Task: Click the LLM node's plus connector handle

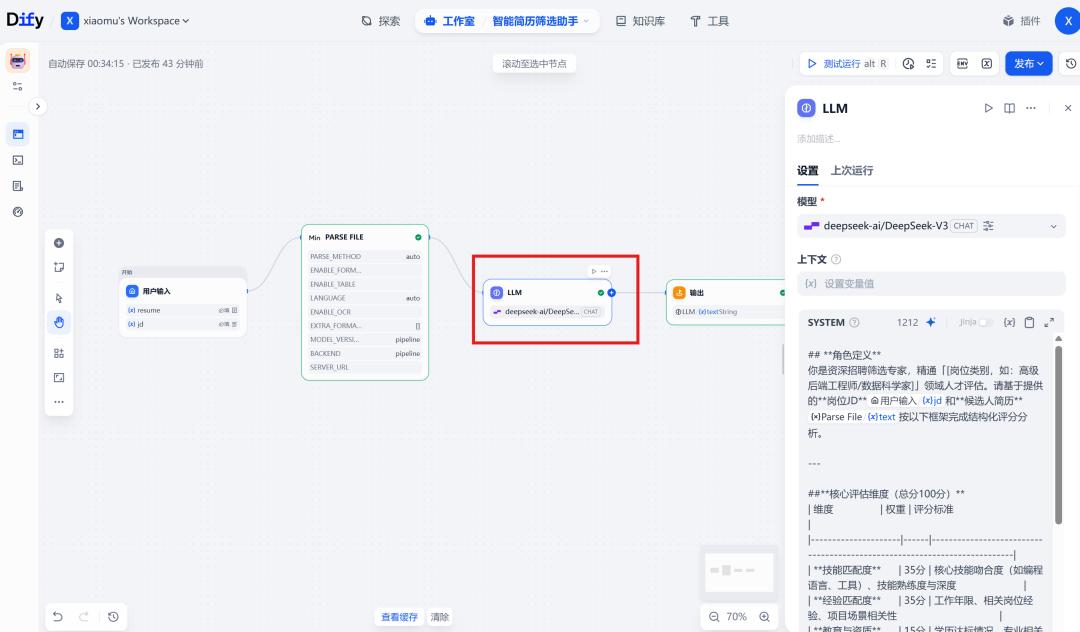Action: click(612, 293)
